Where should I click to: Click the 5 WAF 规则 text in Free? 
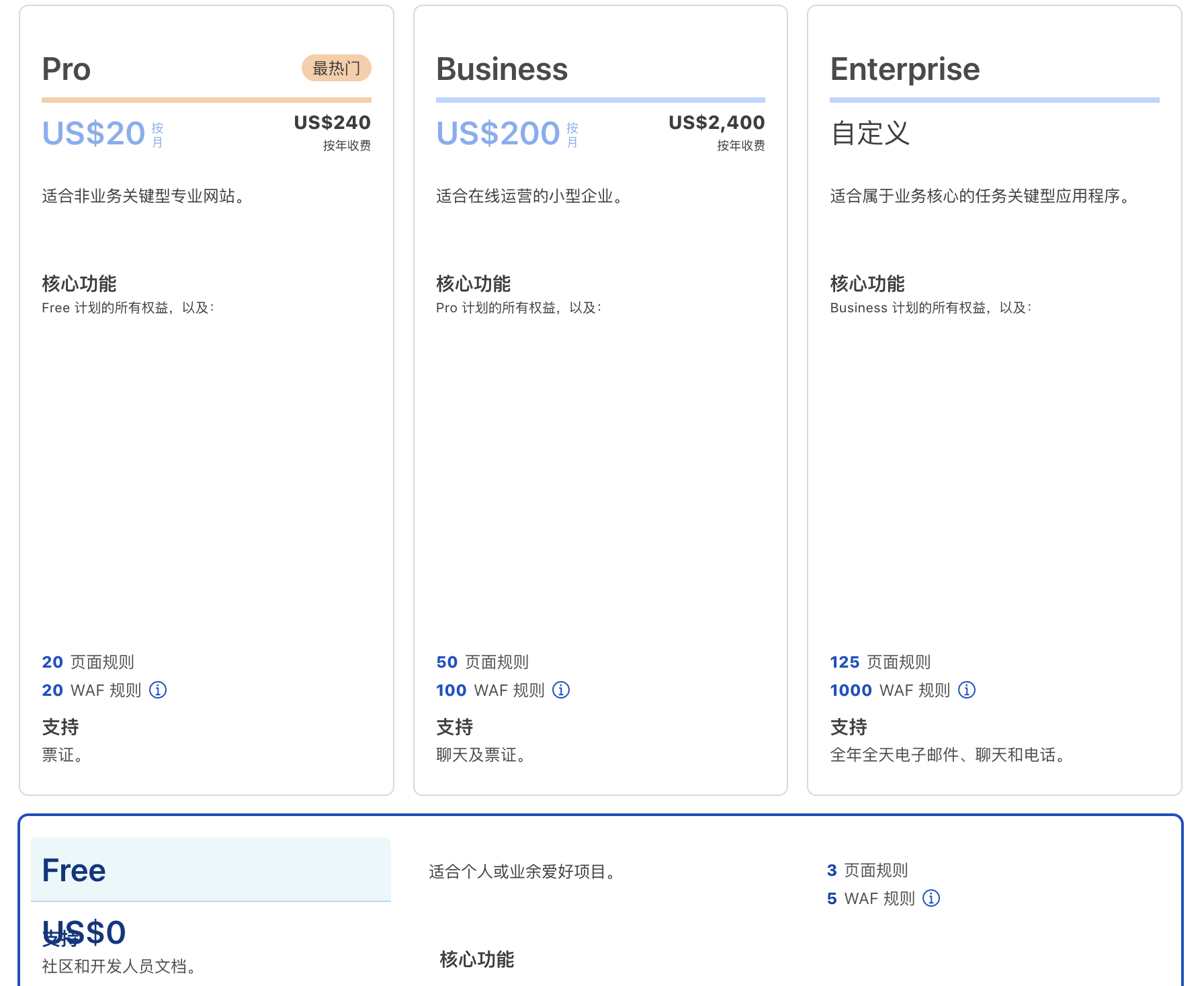[871, 899]
